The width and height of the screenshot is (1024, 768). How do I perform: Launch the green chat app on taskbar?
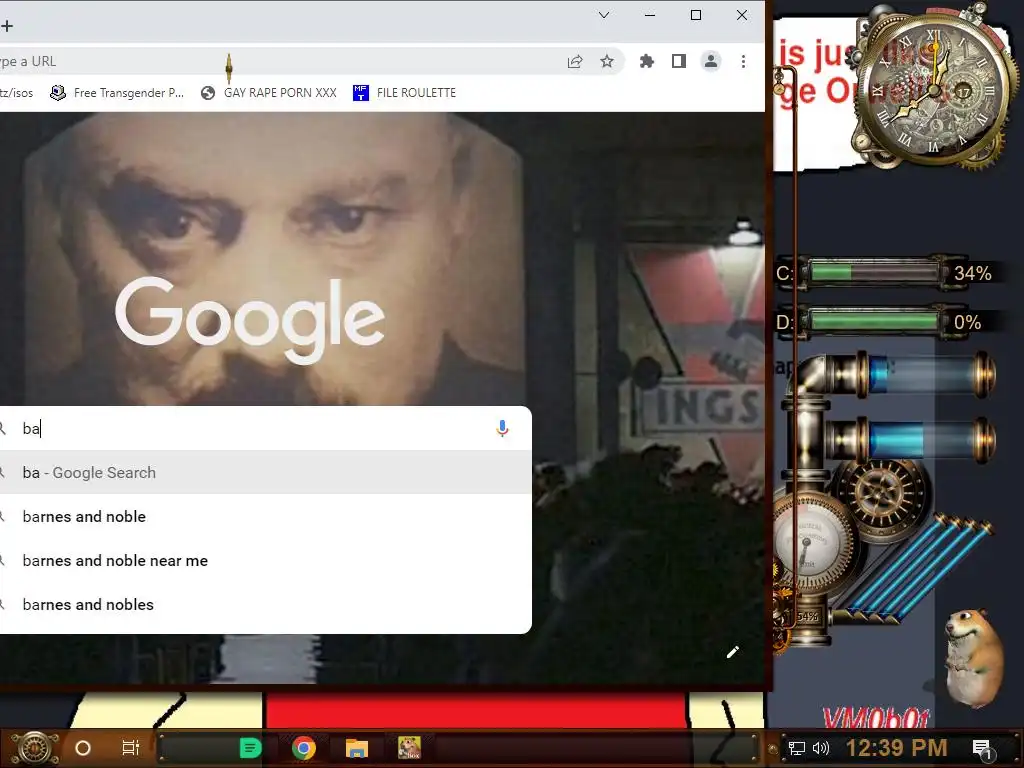[x=251, y=748]
